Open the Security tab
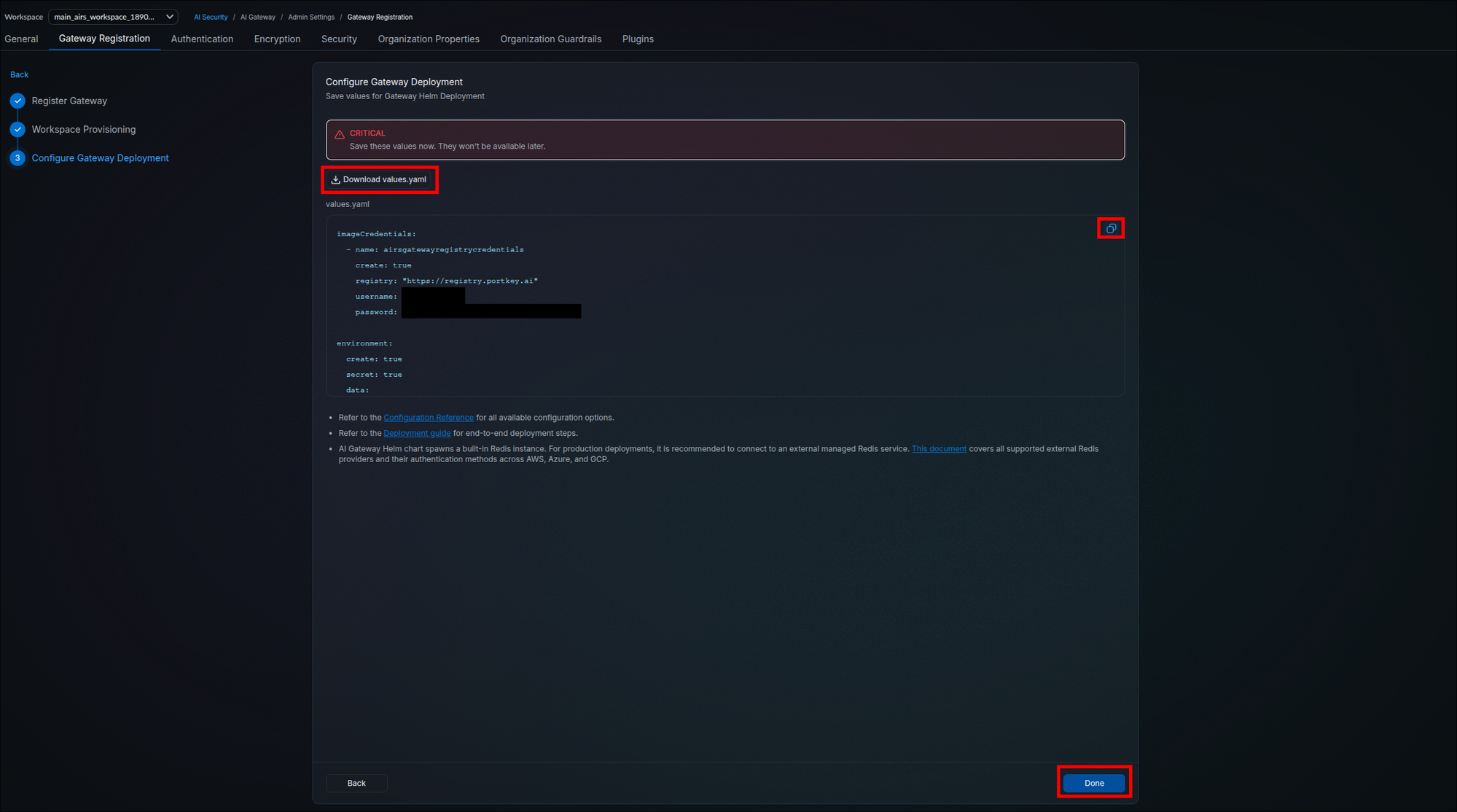Viewport: 1457px width, 812px height. (x=339, y=39)
